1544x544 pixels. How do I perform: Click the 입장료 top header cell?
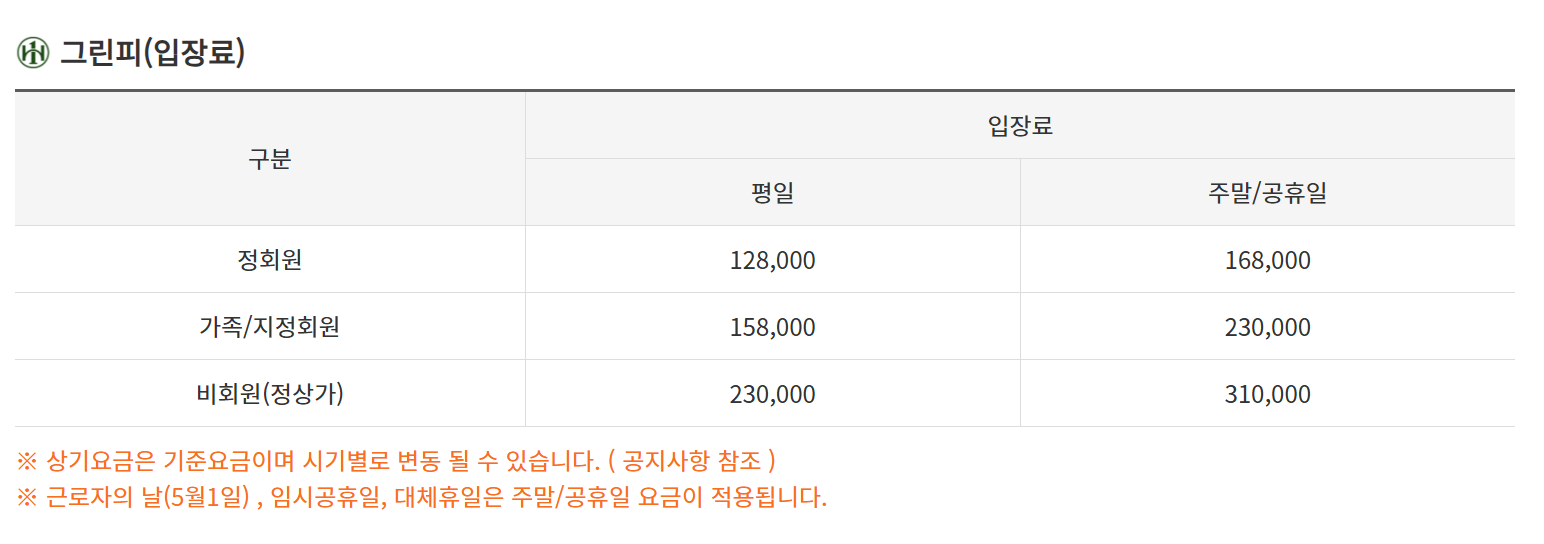coord(1020,126)
